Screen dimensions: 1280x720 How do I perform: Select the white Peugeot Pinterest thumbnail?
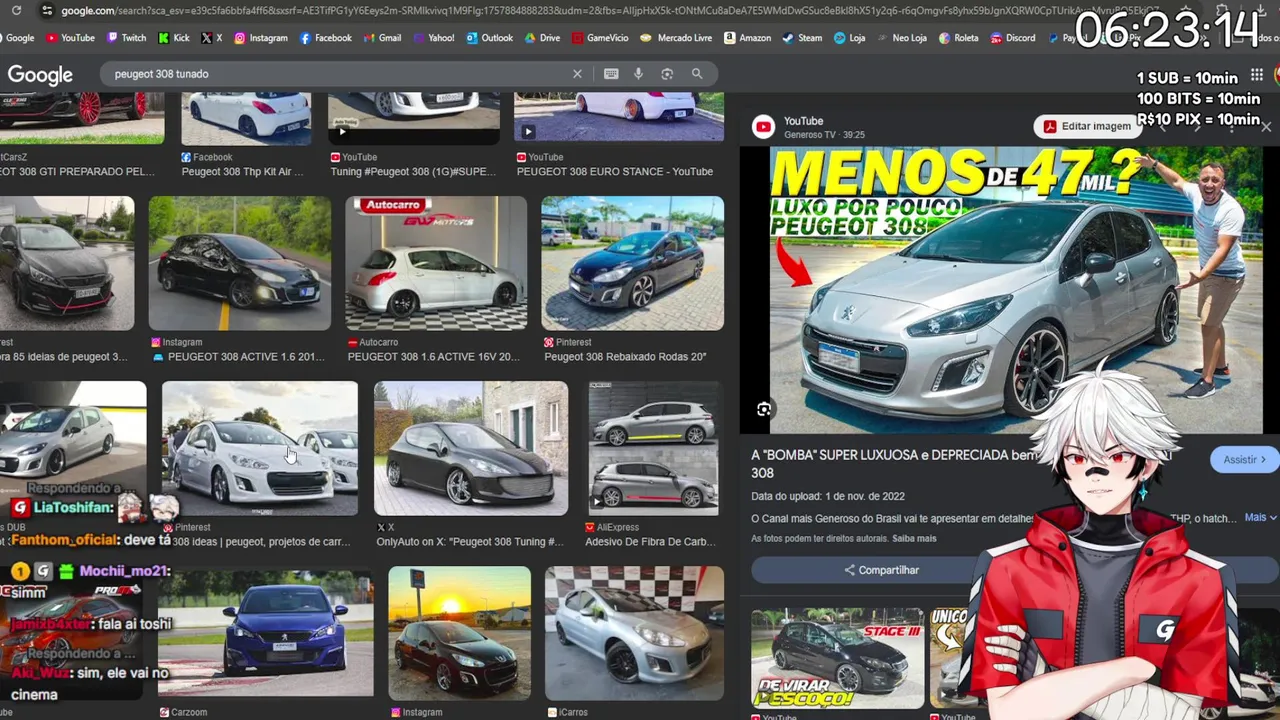coord(260,448)
